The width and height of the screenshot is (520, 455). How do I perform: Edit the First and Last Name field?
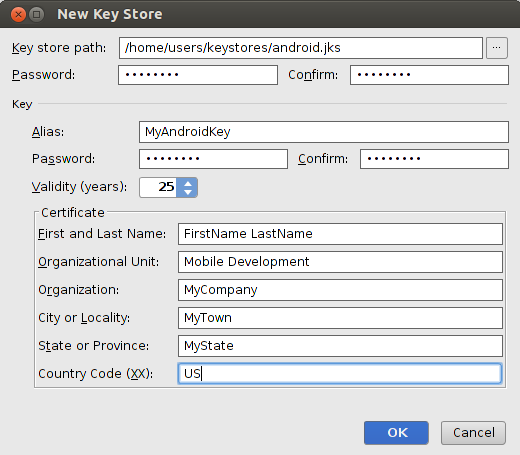click(x=340, y=234)
